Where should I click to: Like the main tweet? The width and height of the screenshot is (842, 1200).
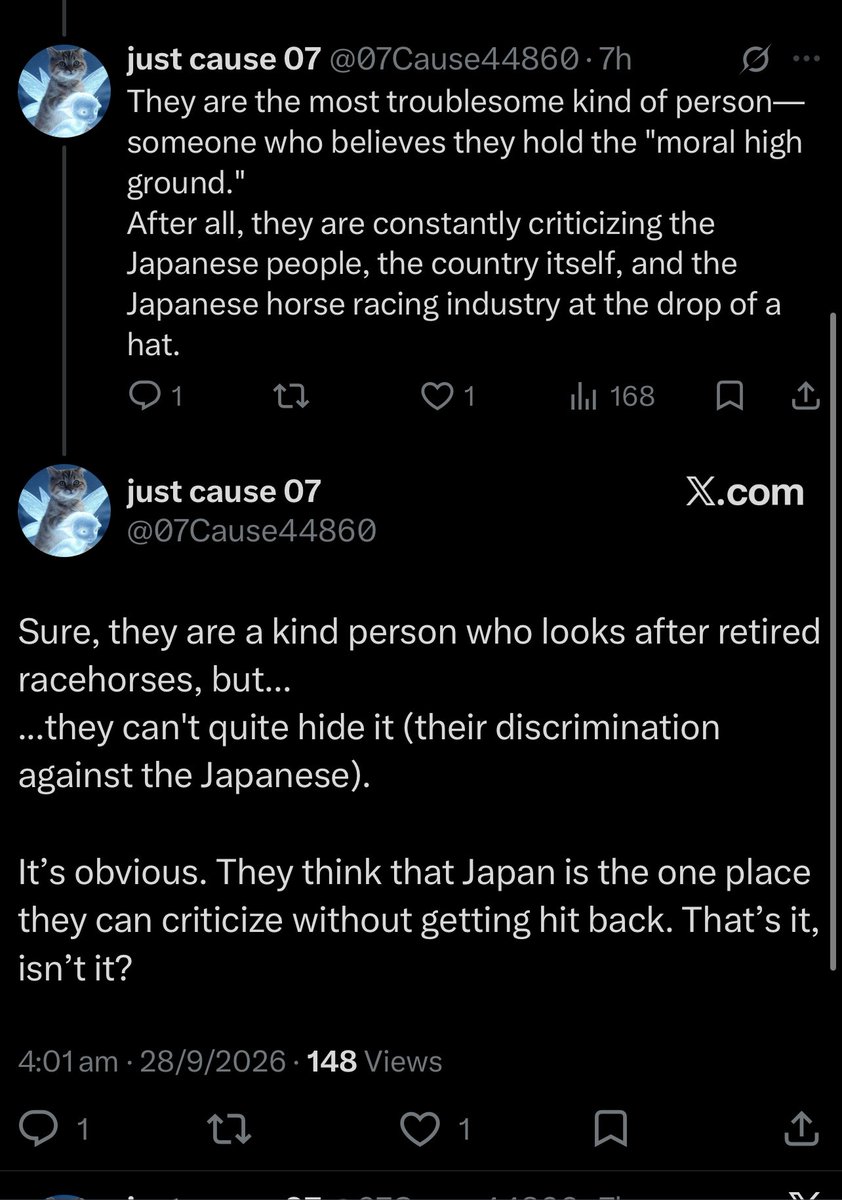(x=433, y=1130)
